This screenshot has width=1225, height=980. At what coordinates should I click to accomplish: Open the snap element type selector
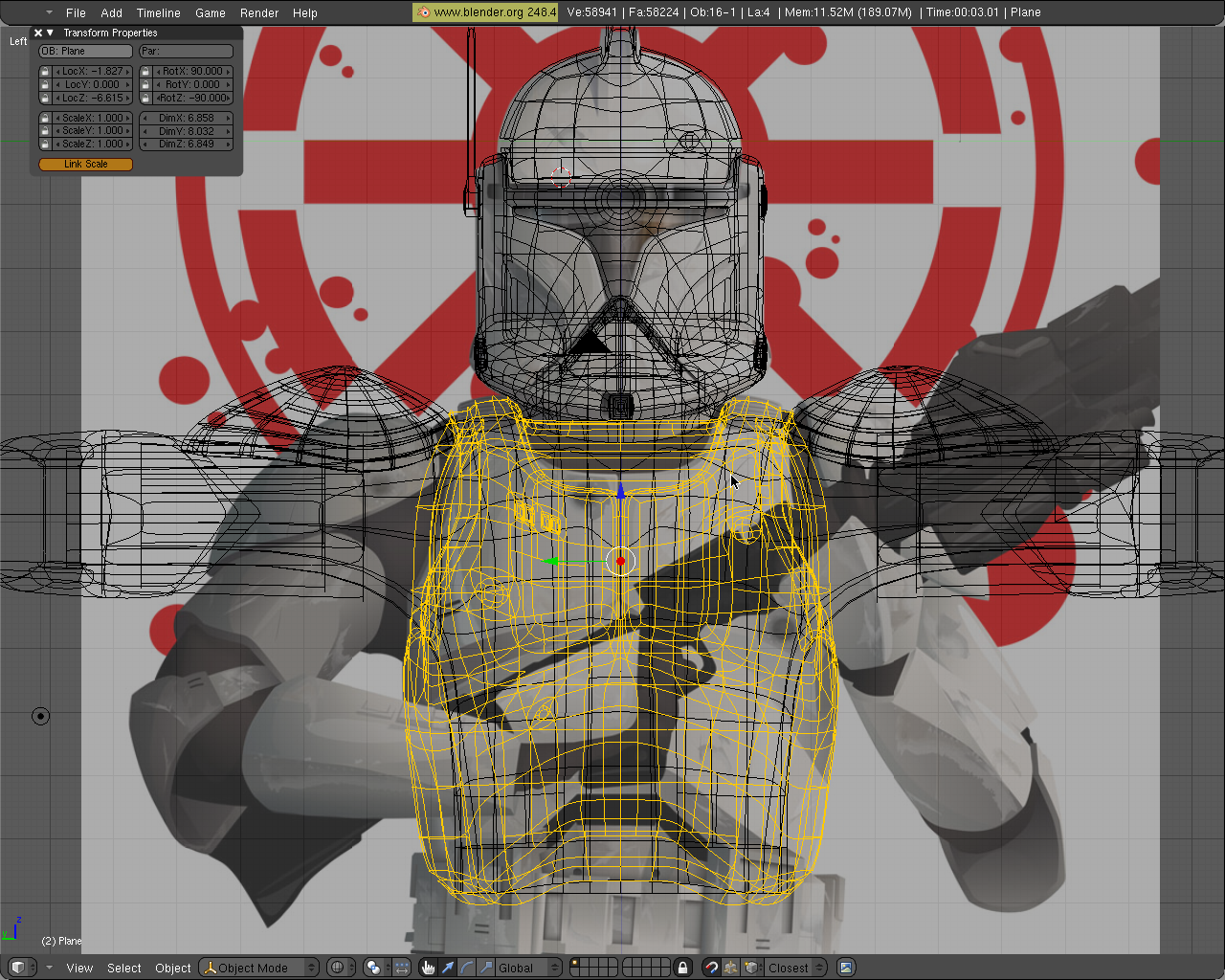pos(751,968)
